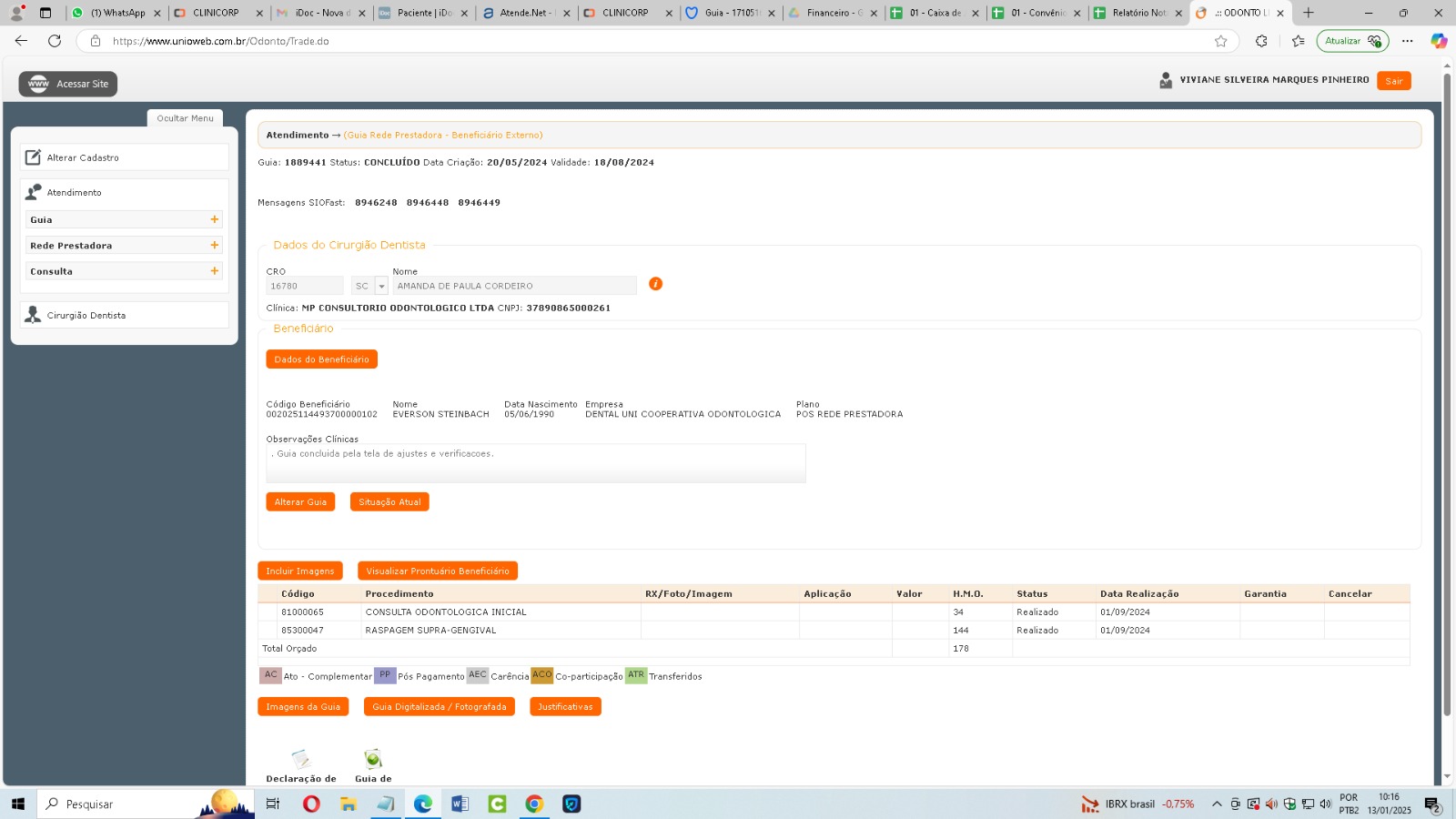Expand the Rede Prestadora menu section

click(215, 246)
